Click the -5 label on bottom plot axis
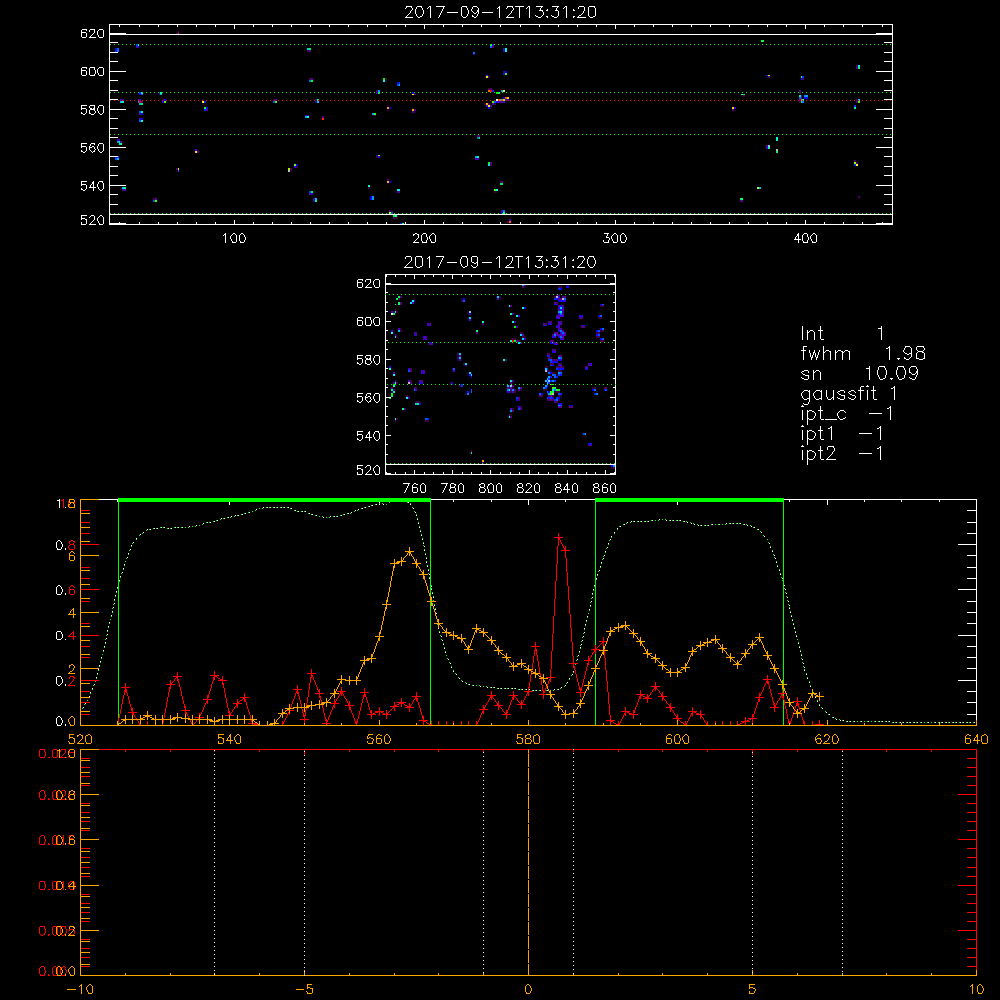This screenshot has width=1000, height=1000. (x=304, y=989)
